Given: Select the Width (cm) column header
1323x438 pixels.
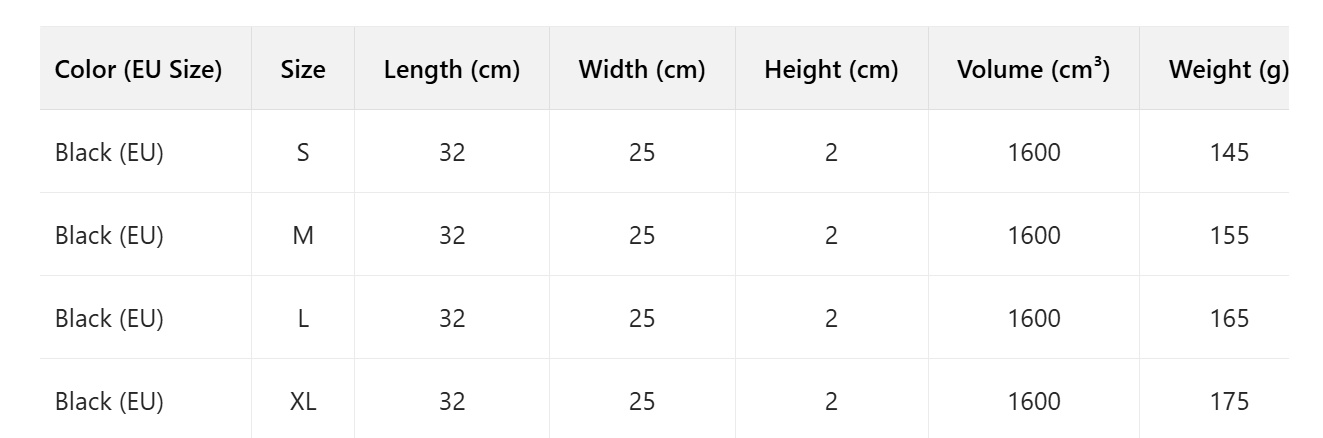Looking at the screenshot, I should [642, 70].
